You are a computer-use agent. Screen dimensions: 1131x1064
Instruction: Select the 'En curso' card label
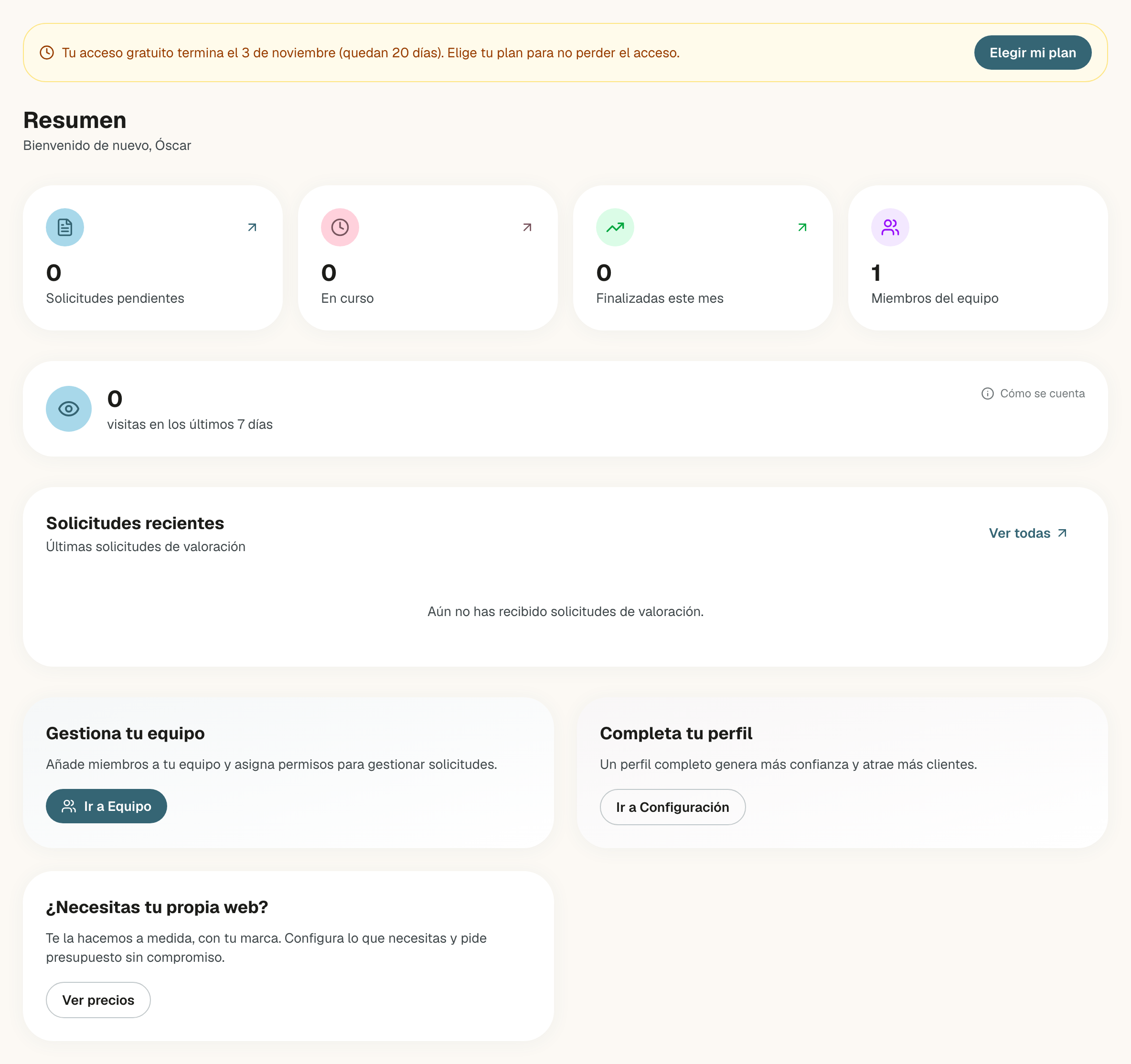(347, 298)
